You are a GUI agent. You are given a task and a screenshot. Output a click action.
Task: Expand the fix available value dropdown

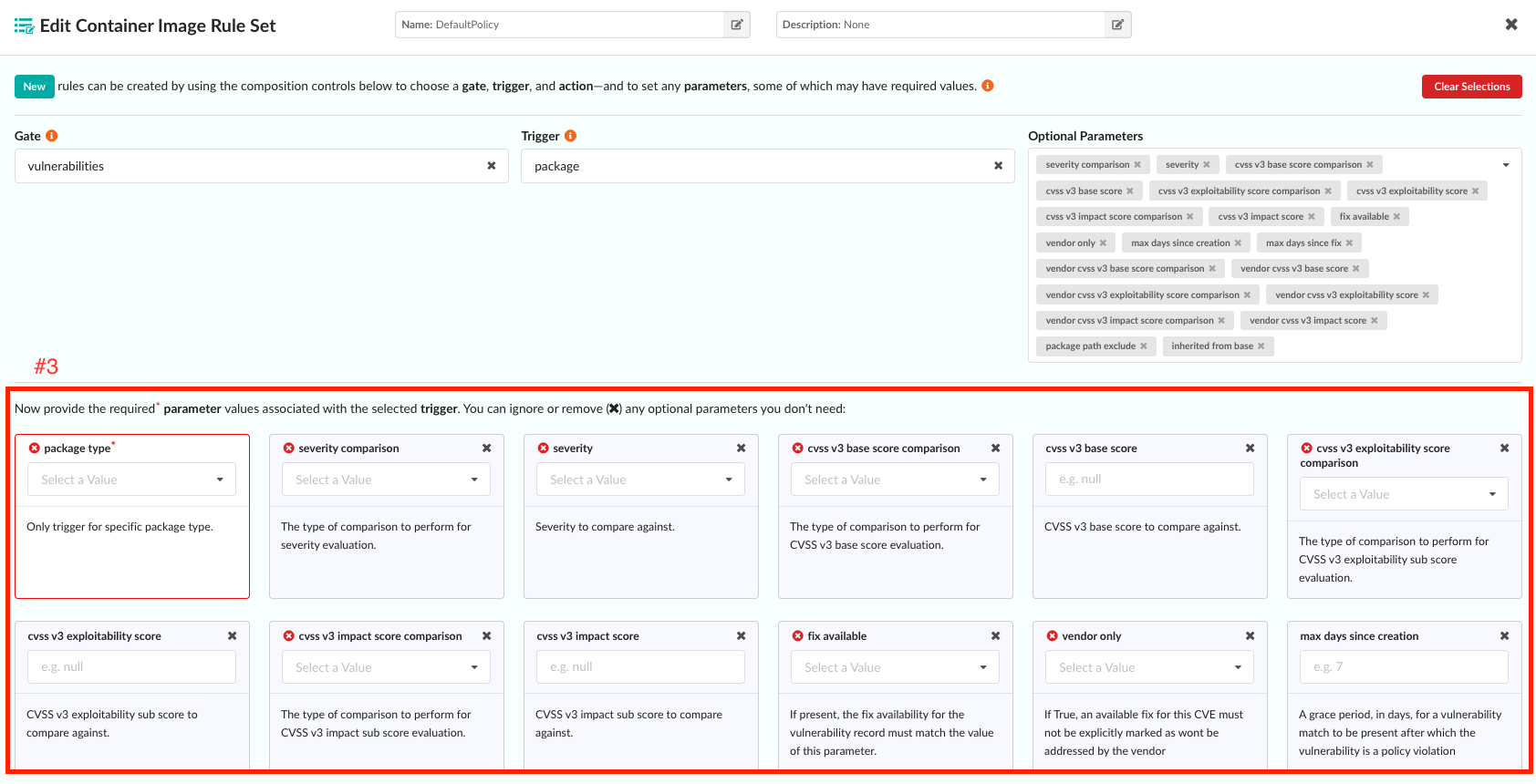click(x=896, y=667)
